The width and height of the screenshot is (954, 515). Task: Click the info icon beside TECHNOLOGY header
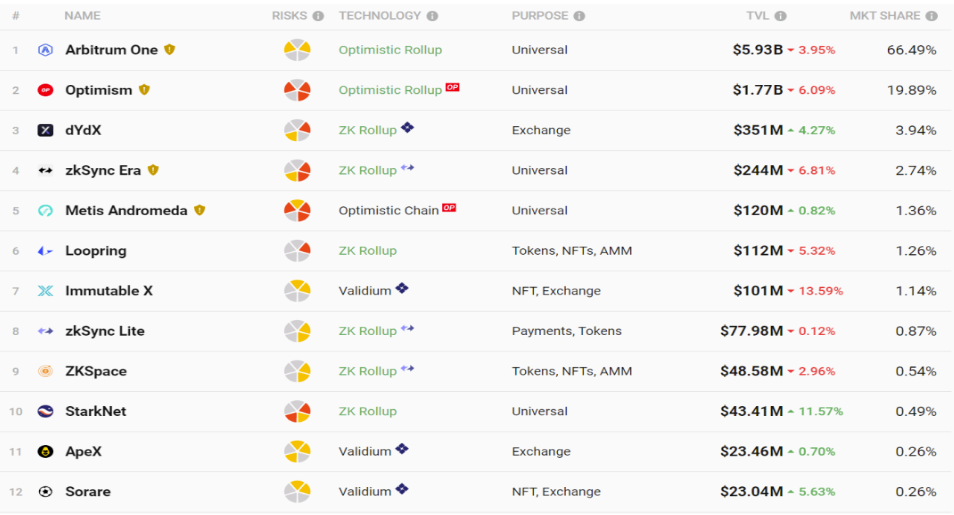point(432,16)
